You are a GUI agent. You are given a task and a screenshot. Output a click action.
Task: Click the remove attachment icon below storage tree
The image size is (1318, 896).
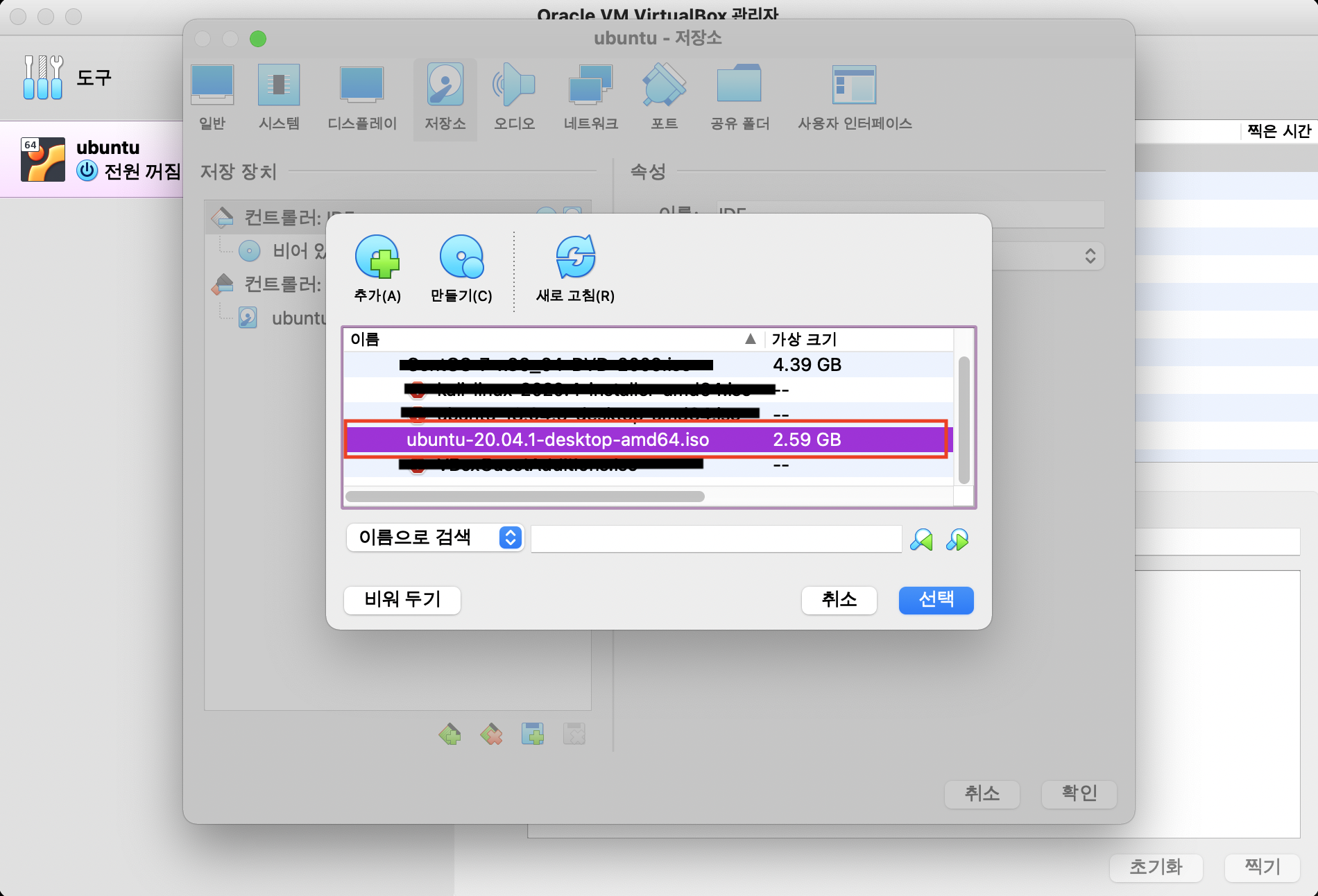pyautogui.click(x=574, y=734)
